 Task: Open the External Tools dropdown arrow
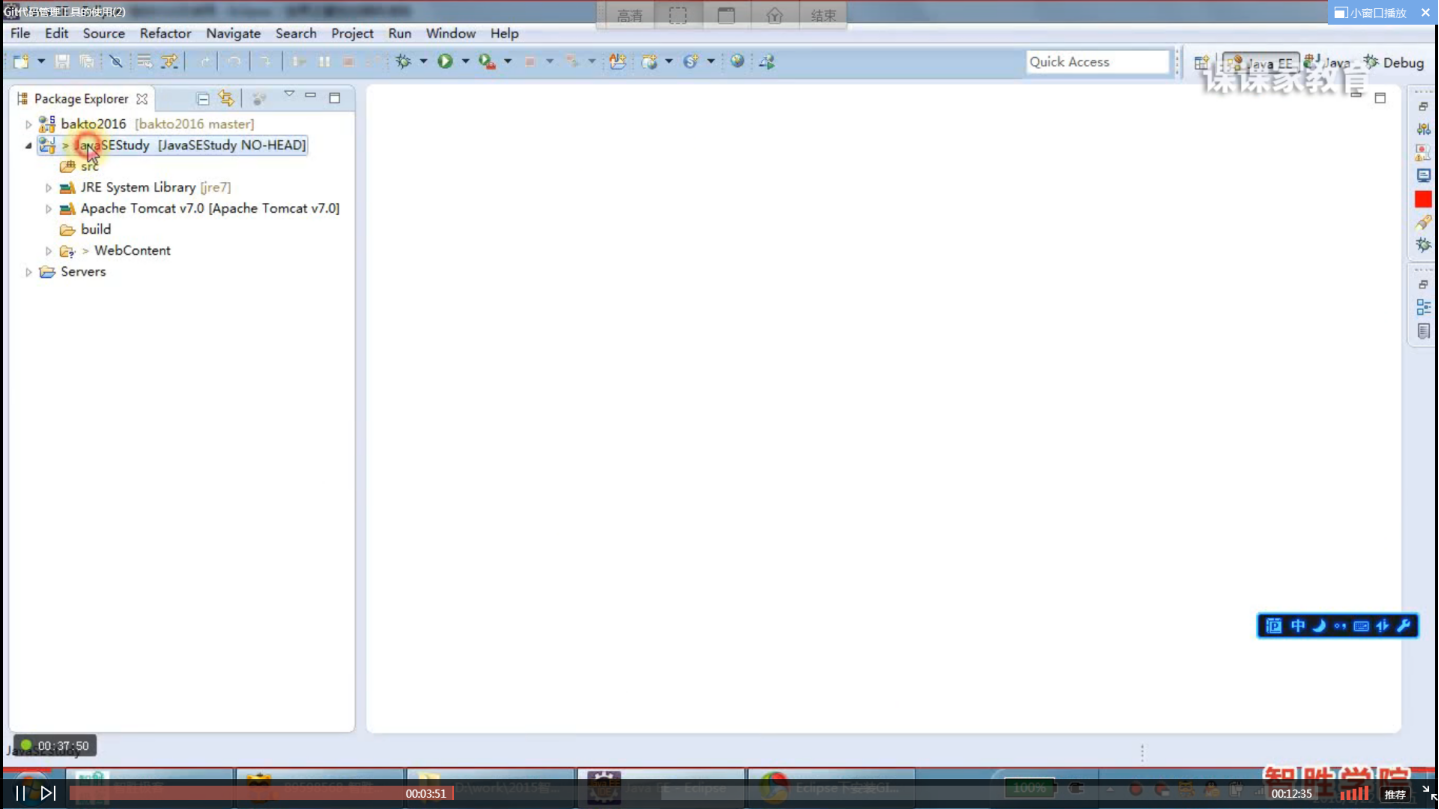(x=508, y=62)
